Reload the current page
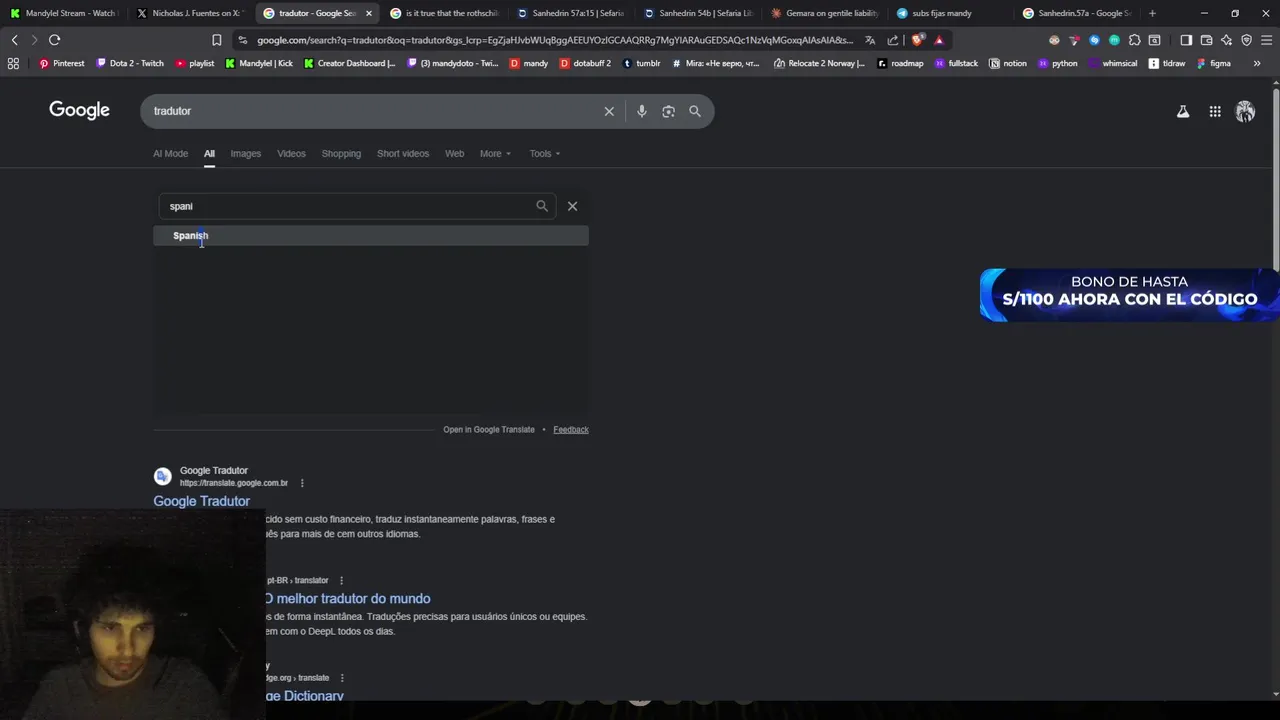 [x=54, y=40]
